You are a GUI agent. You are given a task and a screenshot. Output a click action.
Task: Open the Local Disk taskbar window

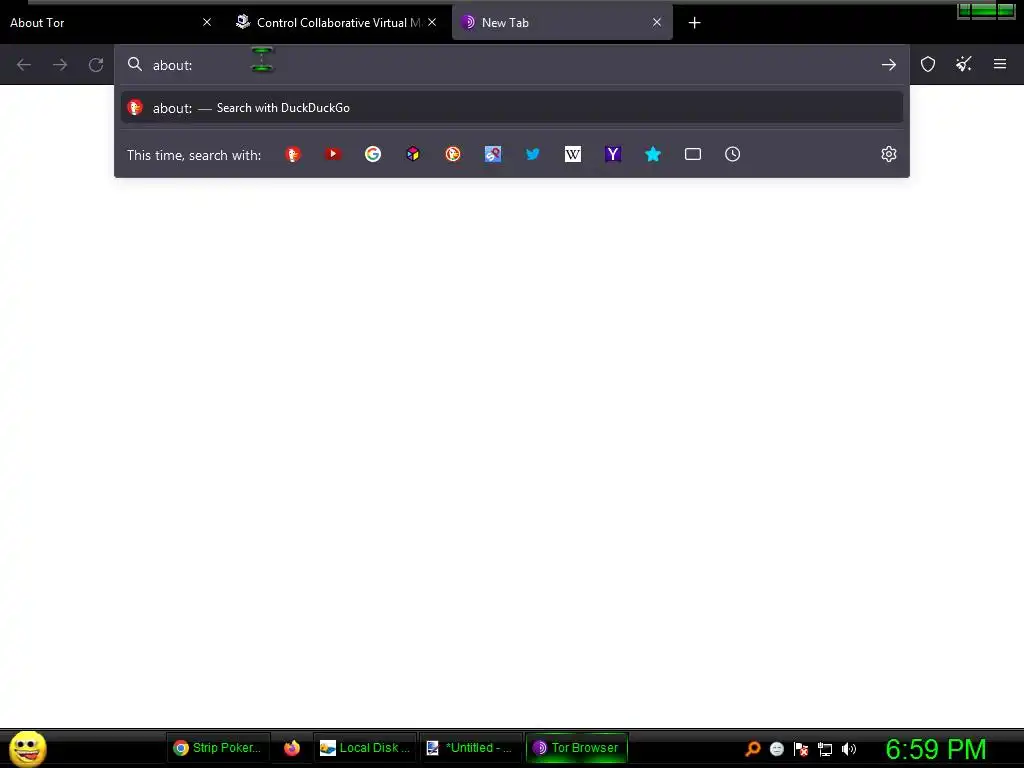[365, 748]
